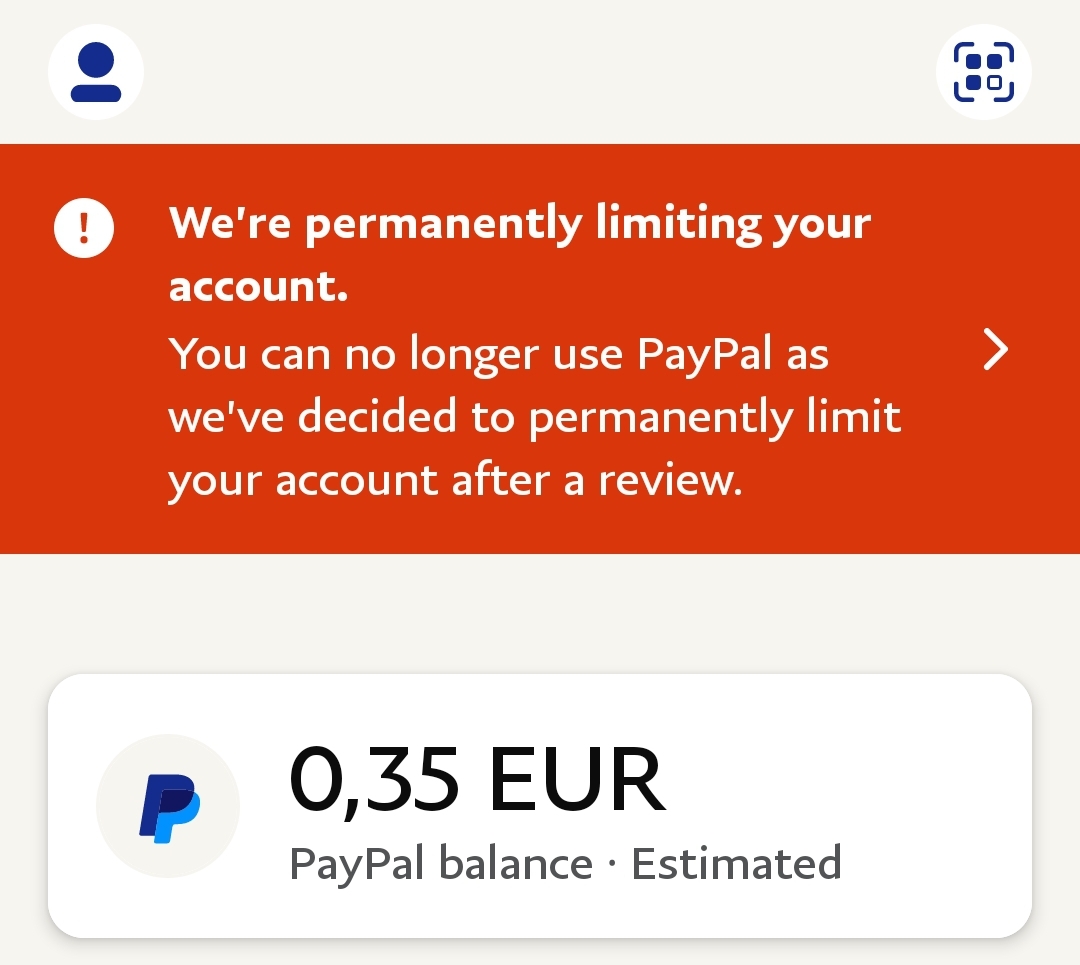Expand the limitation notice with right chevron

pyautogui.click(x=995, y=350)
